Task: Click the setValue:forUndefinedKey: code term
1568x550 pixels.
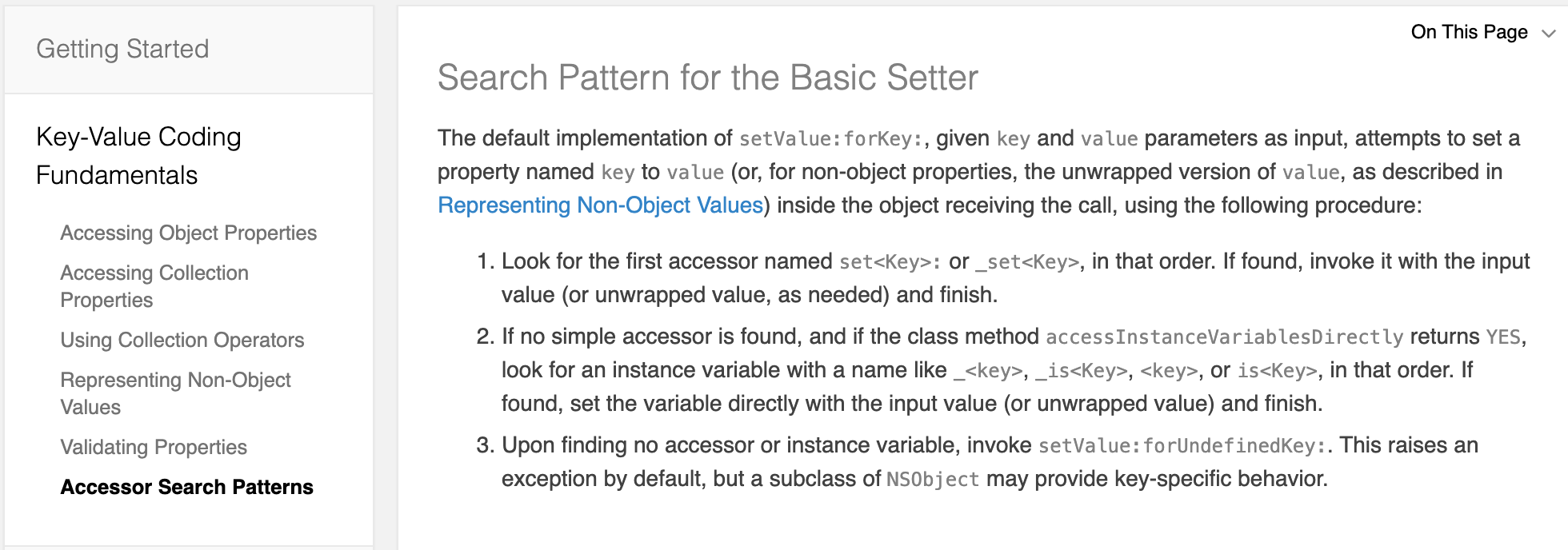Action: coord(1182,446)
